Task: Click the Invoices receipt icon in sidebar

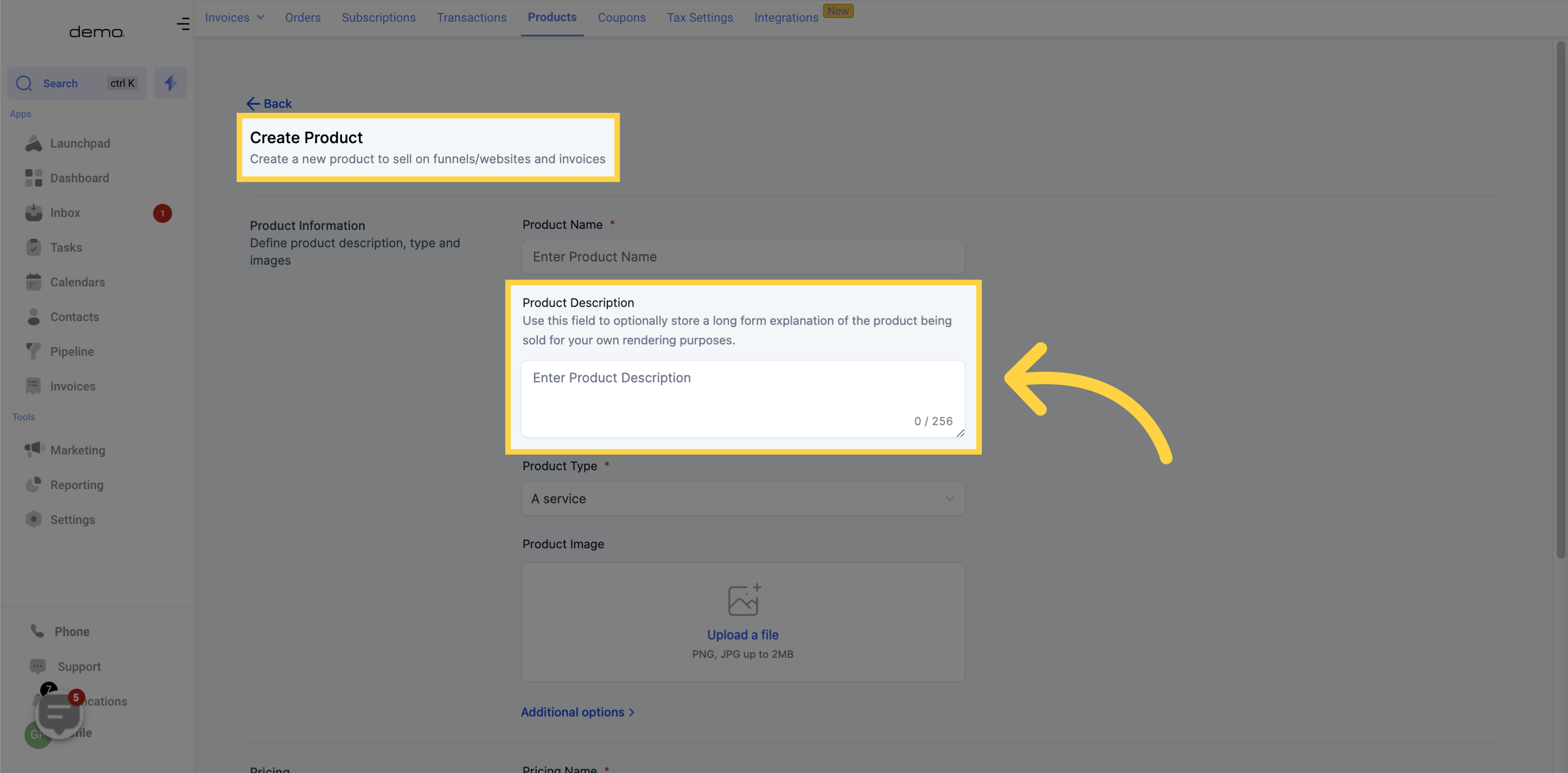Action: point(34,386)
